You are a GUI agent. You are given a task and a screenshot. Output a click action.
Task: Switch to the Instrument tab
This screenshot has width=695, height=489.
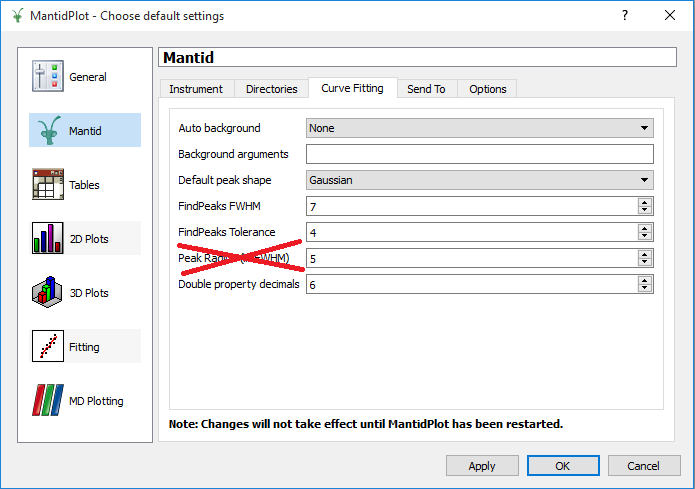pos(196,89)
